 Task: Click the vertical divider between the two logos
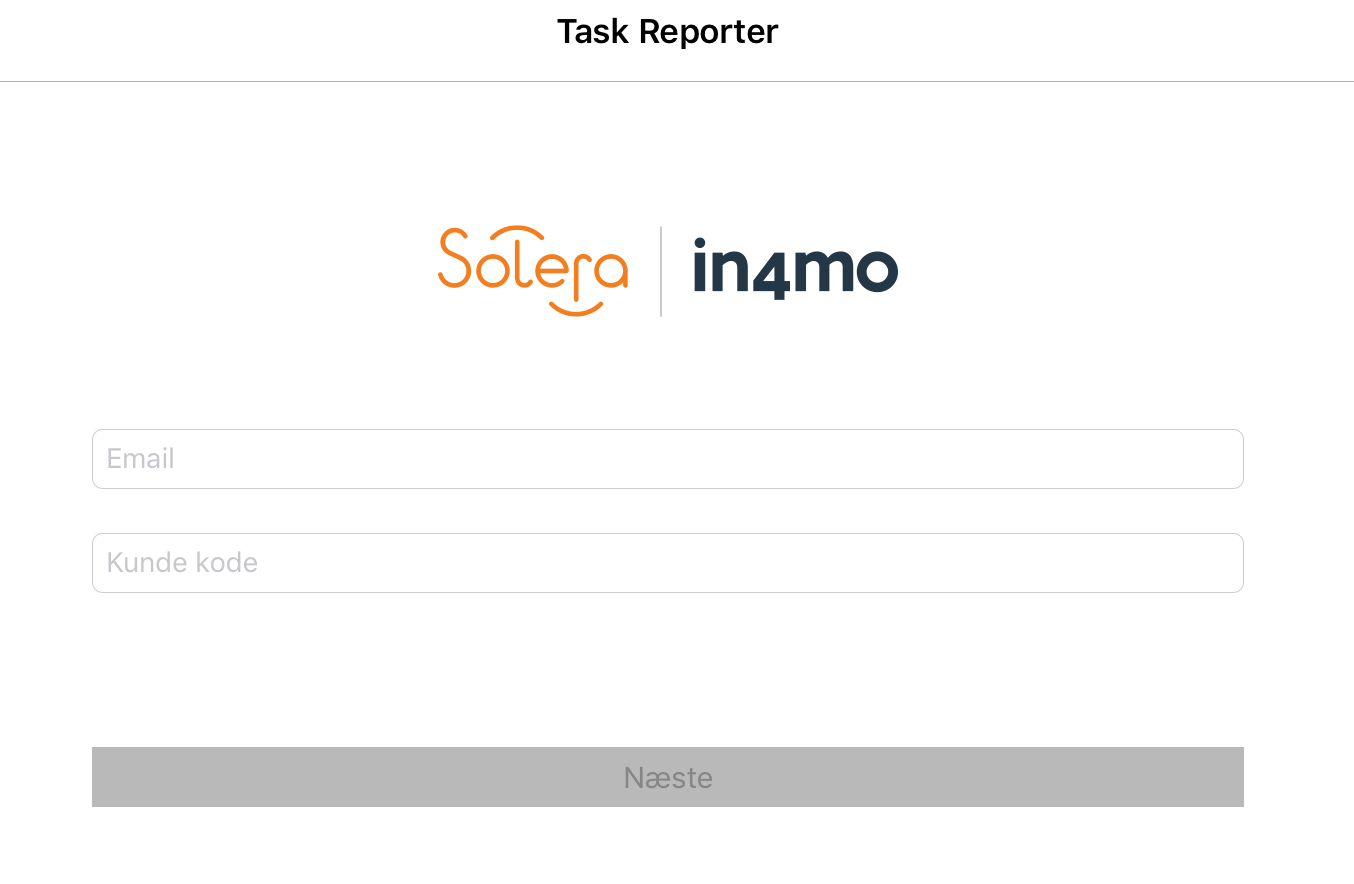[661, 270]
